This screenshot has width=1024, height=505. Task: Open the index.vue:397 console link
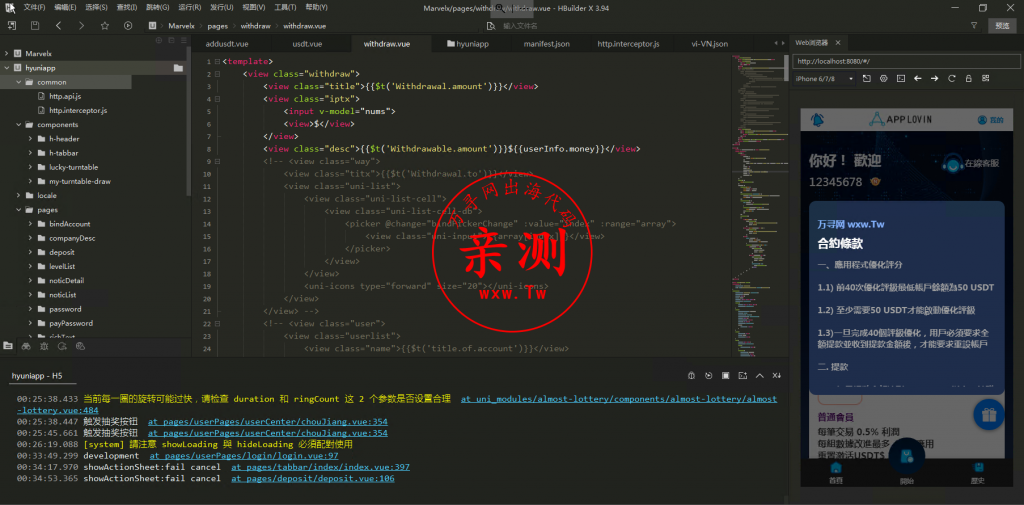(x=321, y=467)
